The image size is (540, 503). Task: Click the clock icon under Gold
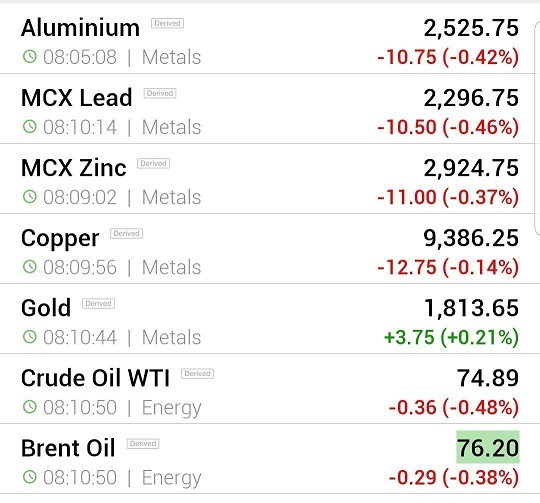pos(30,337)
